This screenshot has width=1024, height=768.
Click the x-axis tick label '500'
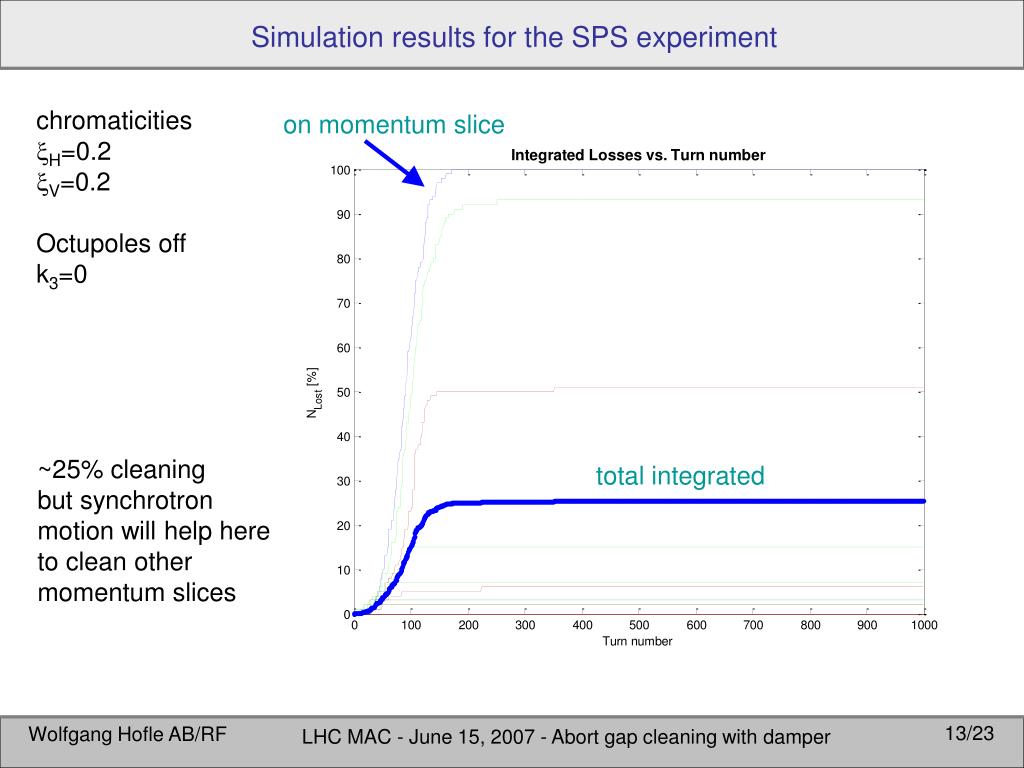coord(639,626)
